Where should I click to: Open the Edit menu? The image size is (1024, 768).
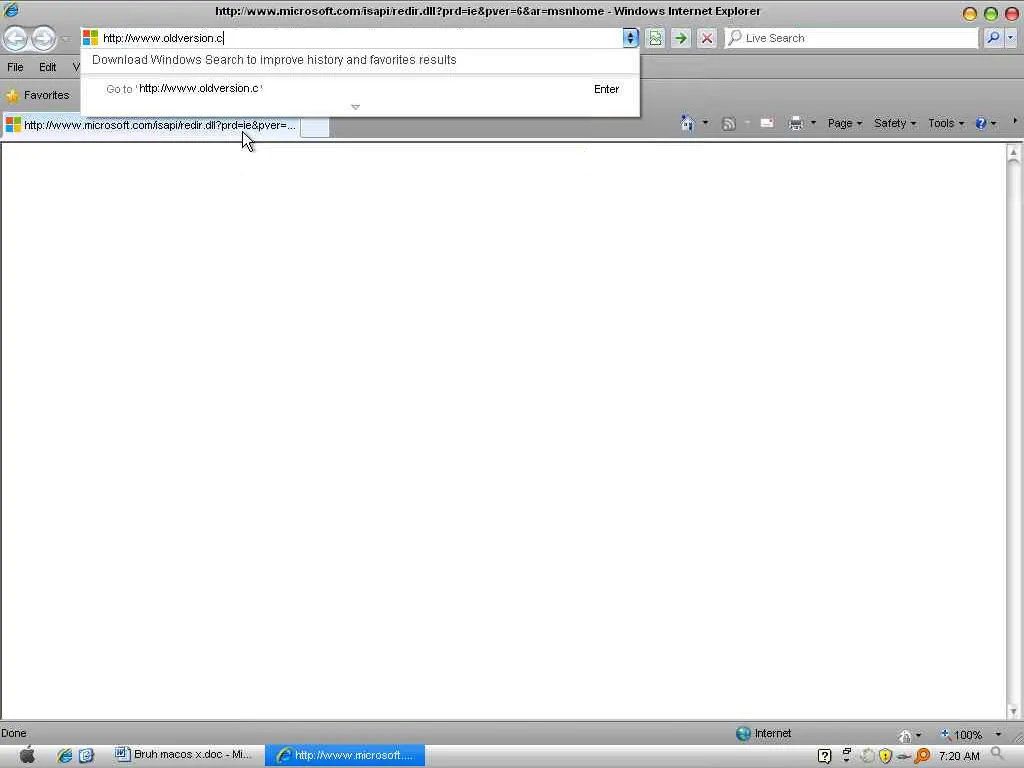click(x=47, y=67)
